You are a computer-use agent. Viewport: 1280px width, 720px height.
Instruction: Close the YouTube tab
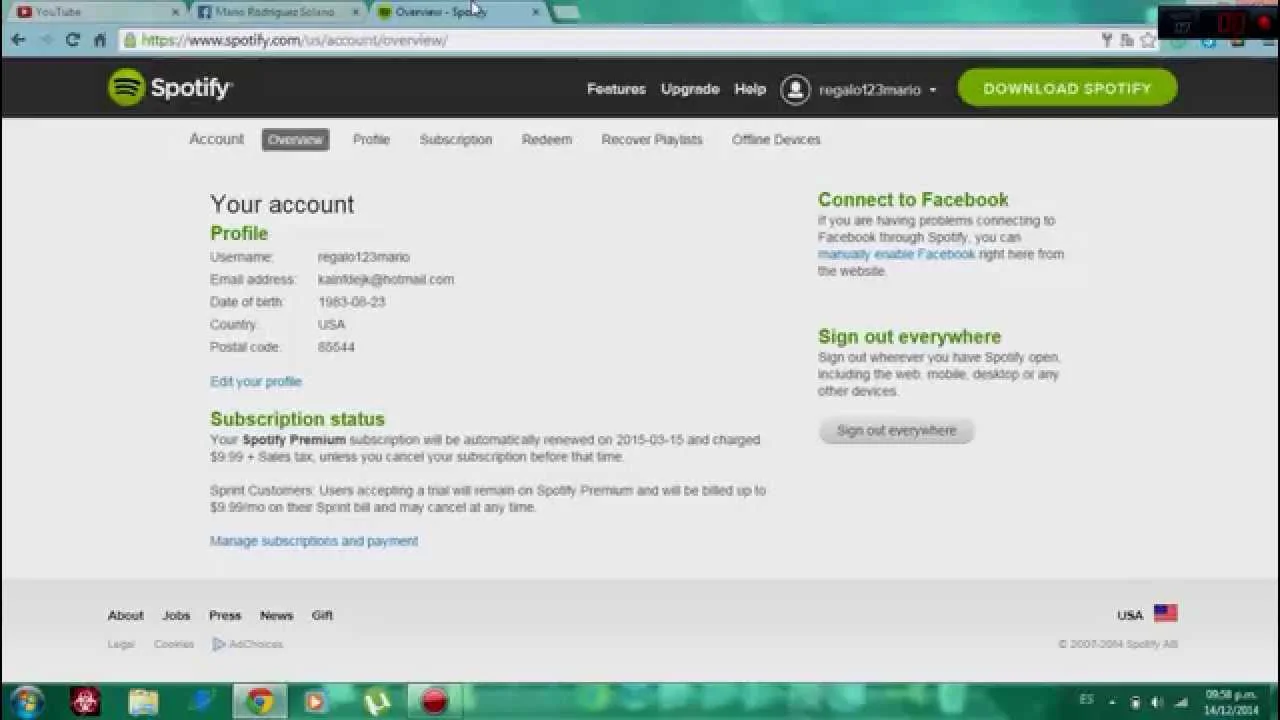point(175,12)
